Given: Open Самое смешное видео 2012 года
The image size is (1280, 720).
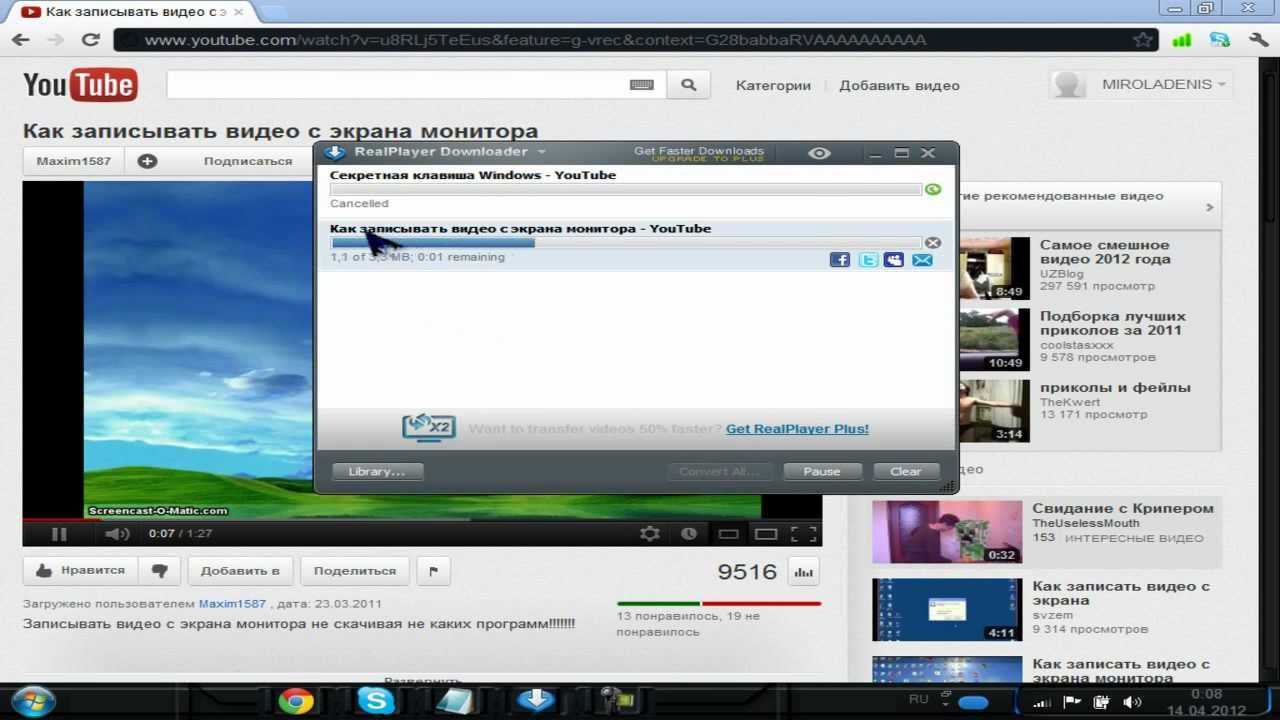Looking at the screenshot, I should coord(1105,252).
